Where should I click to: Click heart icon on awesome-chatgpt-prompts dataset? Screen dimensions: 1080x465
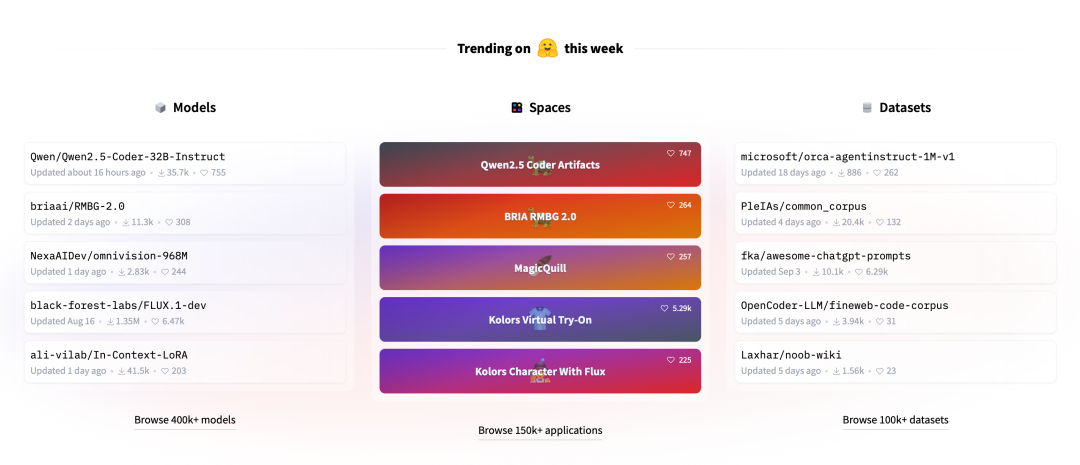(858, 271)
